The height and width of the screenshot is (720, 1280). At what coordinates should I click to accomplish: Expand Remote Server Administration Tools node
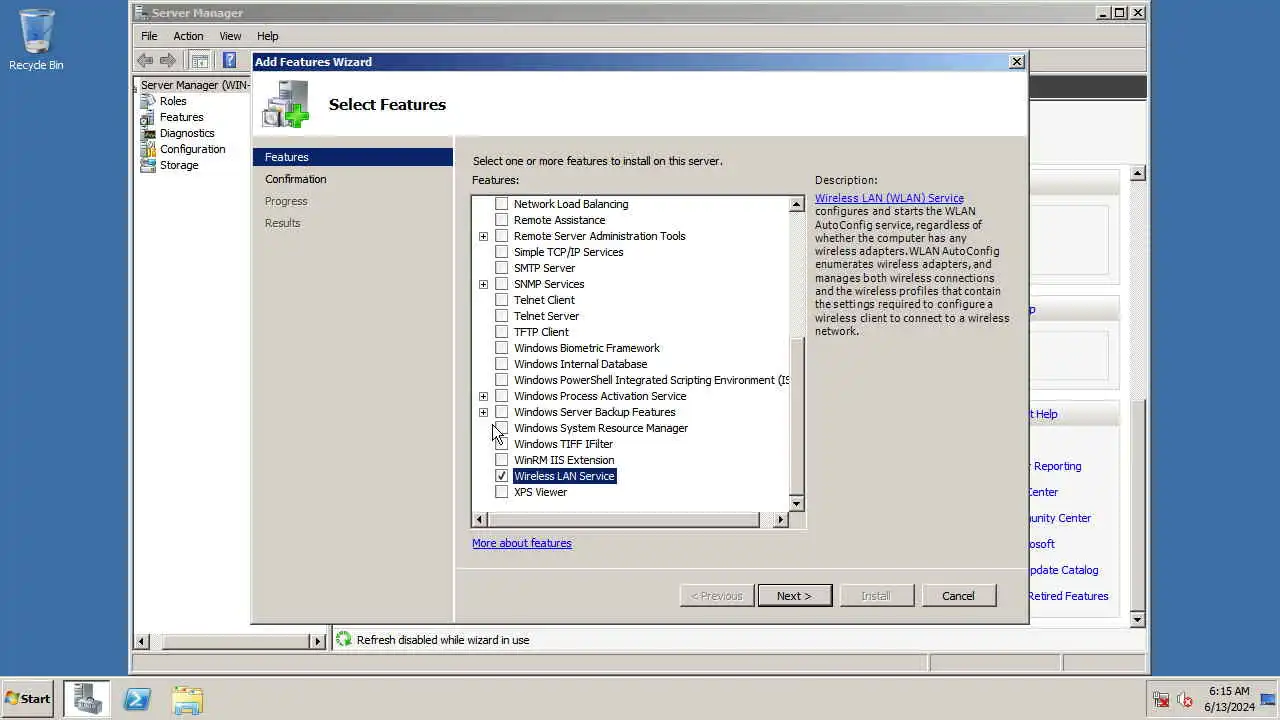point(483,236)
